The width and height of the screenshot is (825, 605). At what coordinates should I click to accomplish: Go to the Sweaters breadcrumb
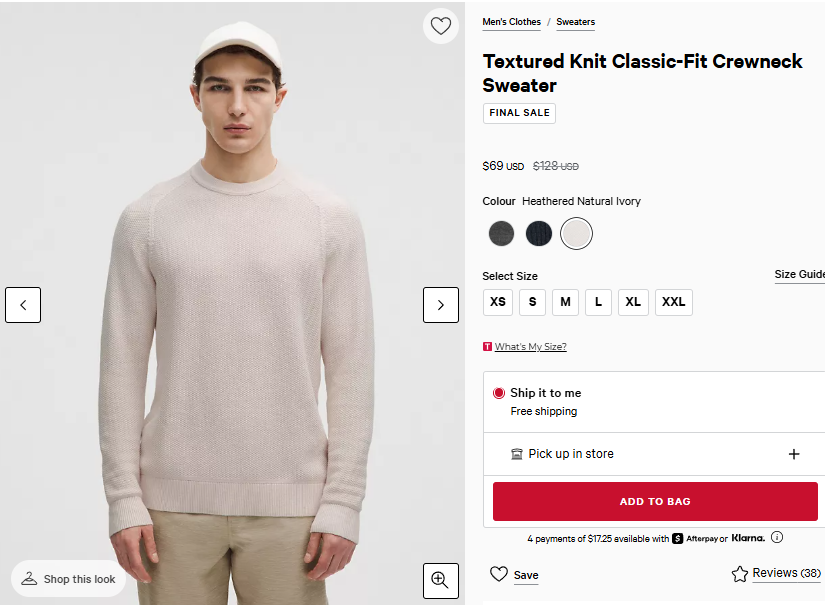click(x=575, y=22)
